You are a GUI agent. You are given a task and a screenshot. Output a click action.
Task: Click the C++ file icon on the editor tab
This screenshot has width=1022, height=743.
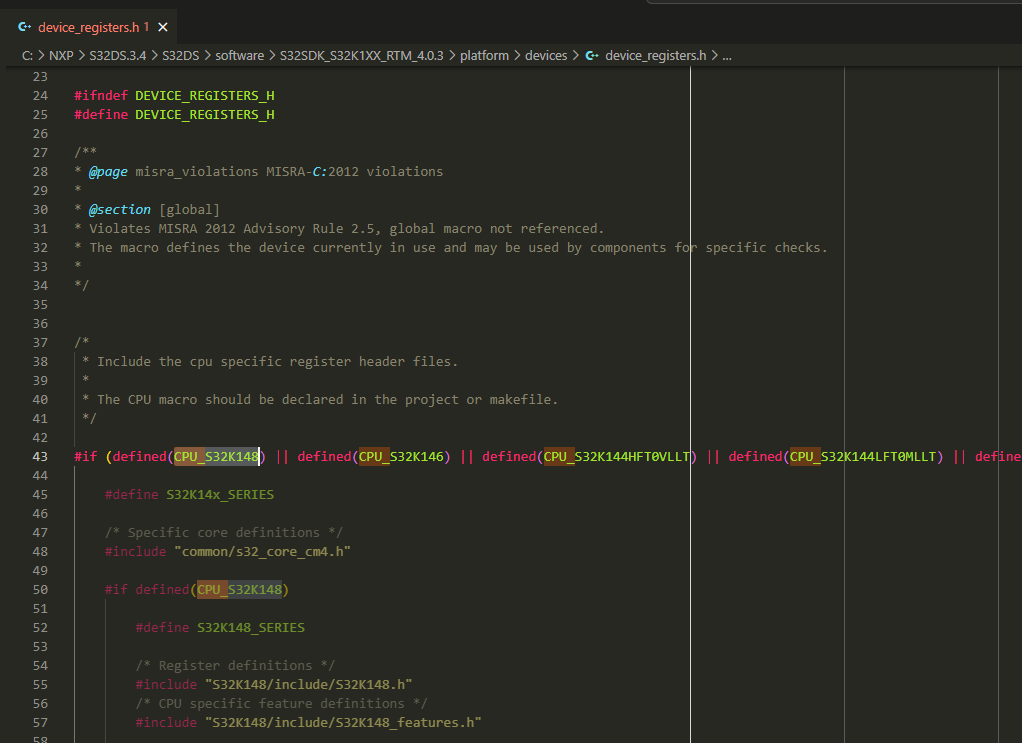(25, 29)
